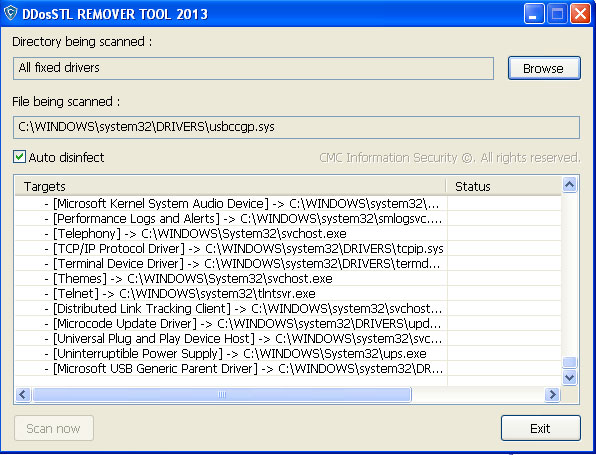Image resolution: width=596 pixels, height=455 pixels.
Task: Click the vertical scrollbar thumb
Action: click(569, 362)
